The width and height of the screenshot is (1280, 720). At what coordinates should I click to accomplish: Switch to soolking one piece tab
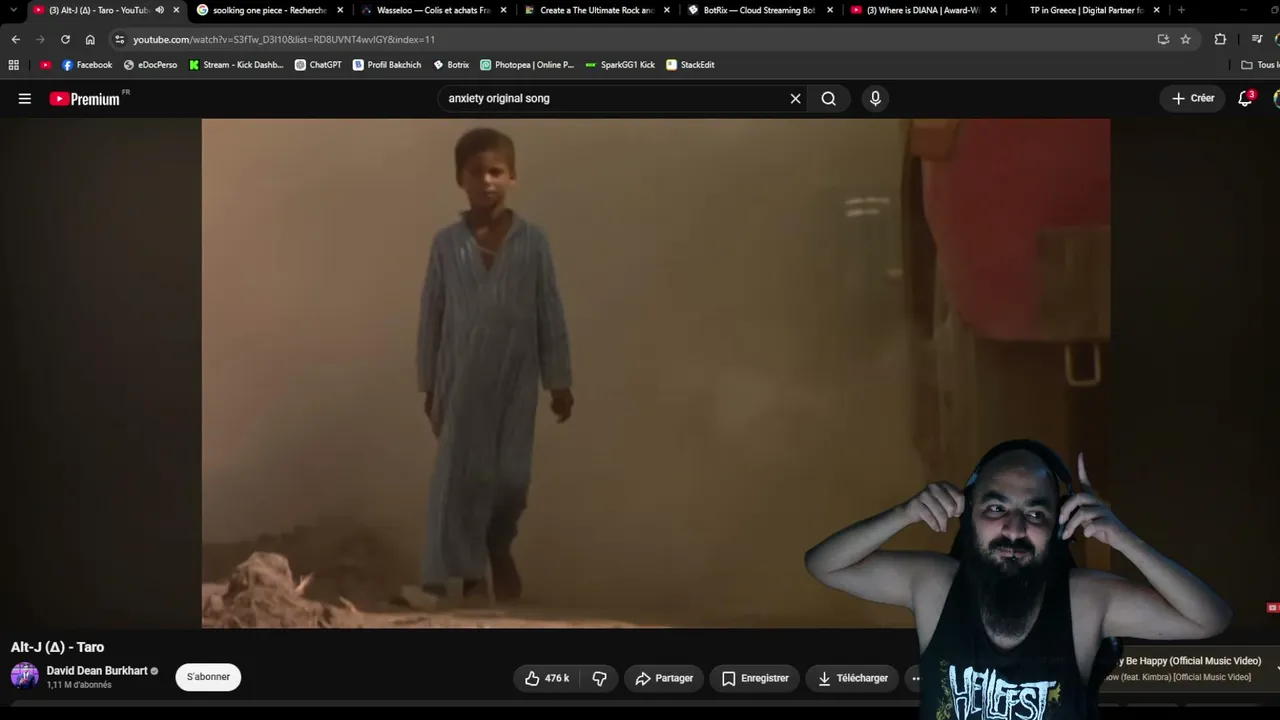(269, 10)
